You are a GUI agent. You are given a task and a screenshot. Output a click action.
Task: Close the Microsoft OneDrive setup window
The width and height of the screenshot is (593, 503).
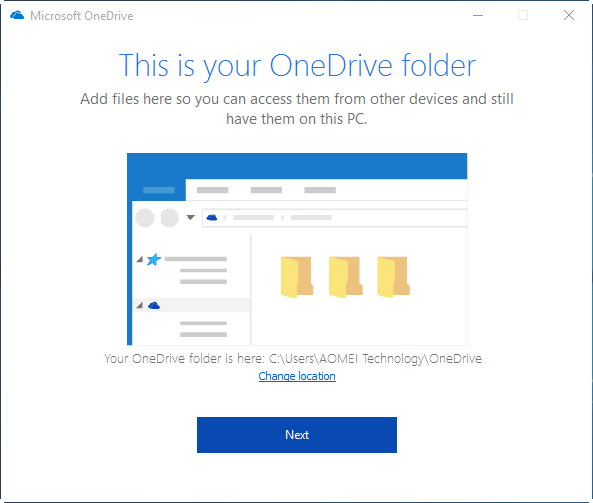coord(569,16)
